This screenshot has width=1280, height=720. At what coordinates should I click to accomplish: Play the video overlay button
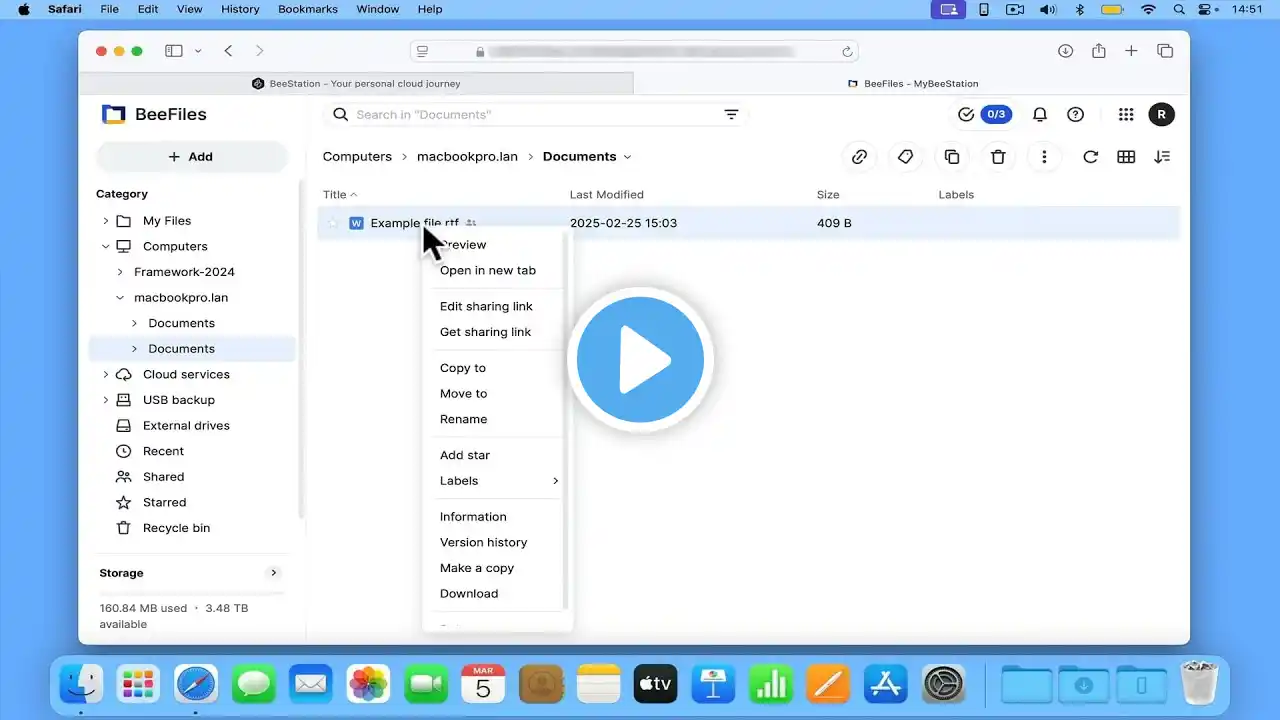point(640,360)
